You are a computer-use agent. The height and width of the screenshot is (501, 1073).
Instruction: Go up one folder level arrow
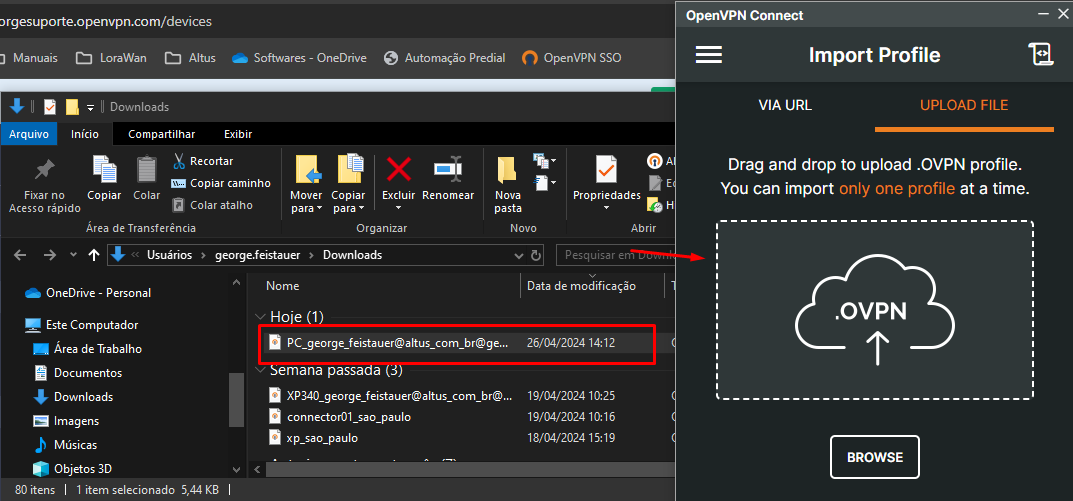click(94, 255)
